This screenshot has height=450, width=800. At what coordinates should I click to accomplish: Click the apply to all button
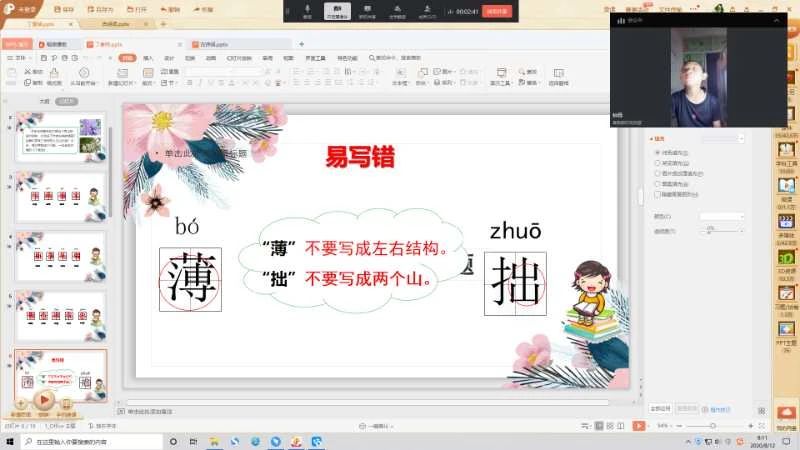[x=659, y=408]
